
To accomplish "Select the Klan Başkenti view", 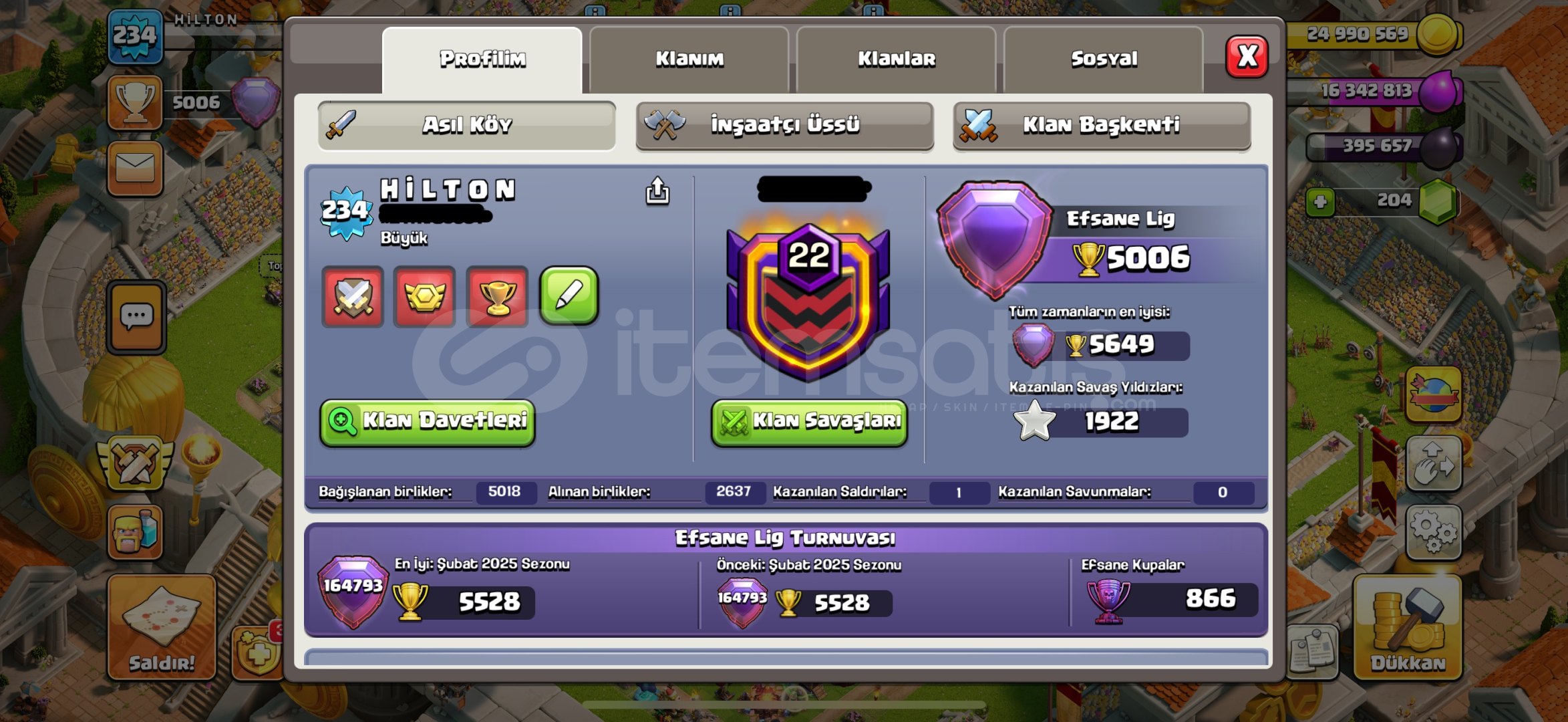I will coord(1102,125).
